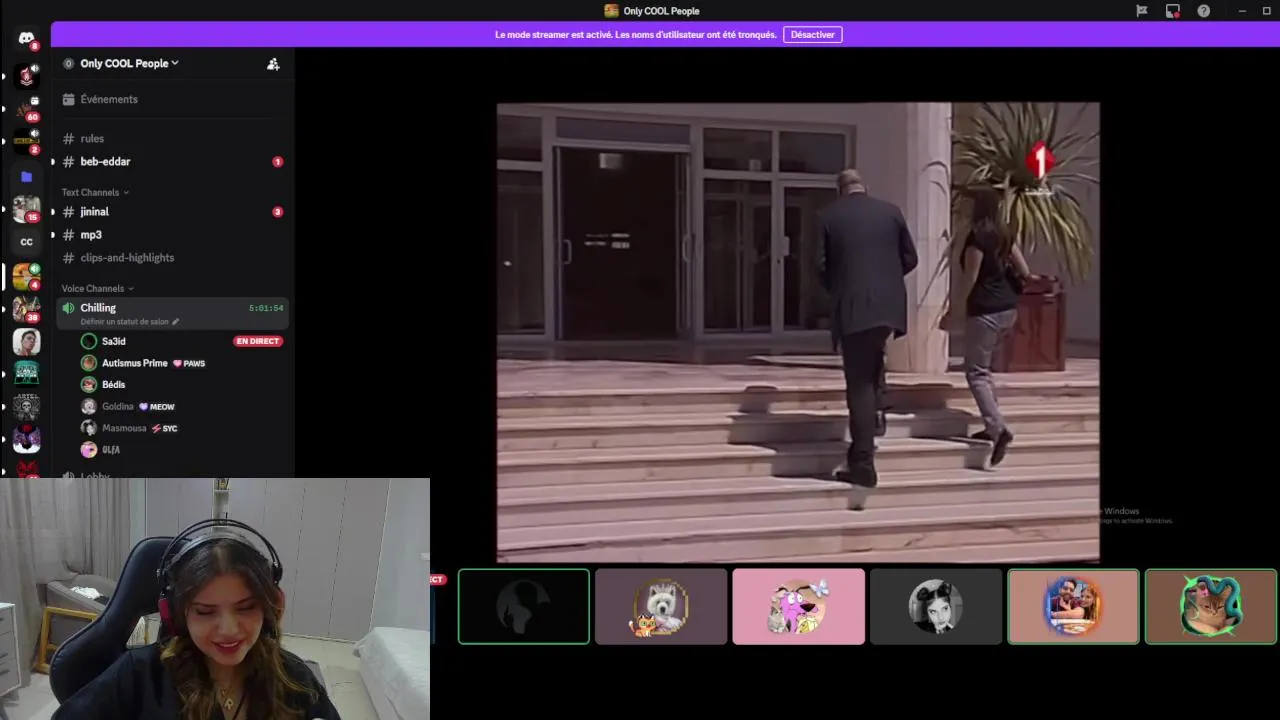Collapse the Voice Channels category
This screenshot has width=1280, height=720.
click(97, 288)
